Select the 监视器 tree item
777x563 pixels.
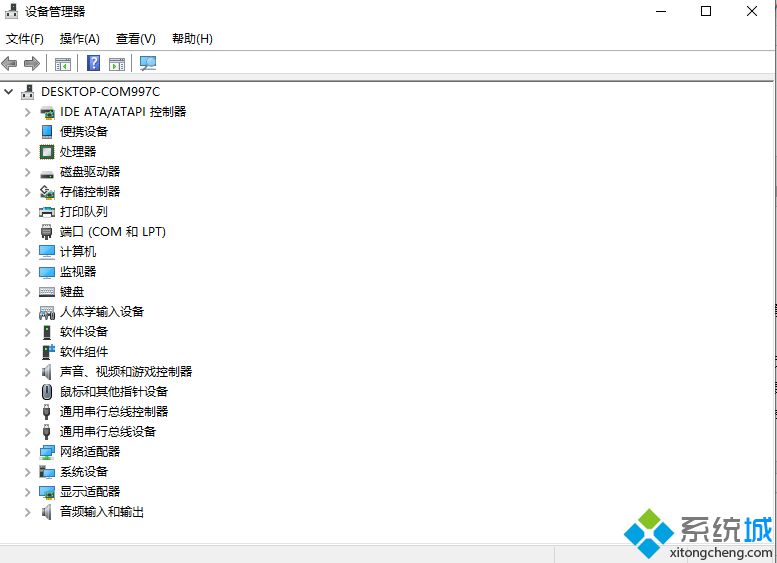[78, 272]
